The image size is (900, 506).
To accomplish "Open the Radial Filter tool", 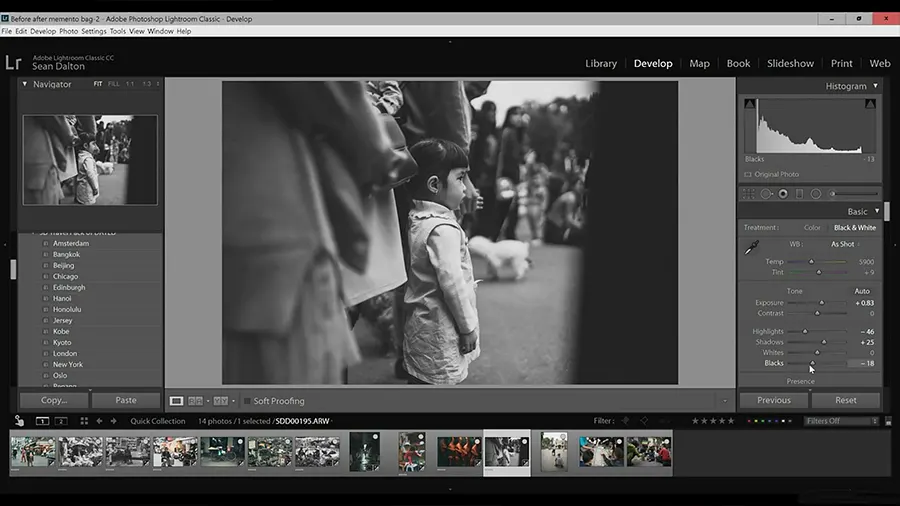I will pos(815,194).
